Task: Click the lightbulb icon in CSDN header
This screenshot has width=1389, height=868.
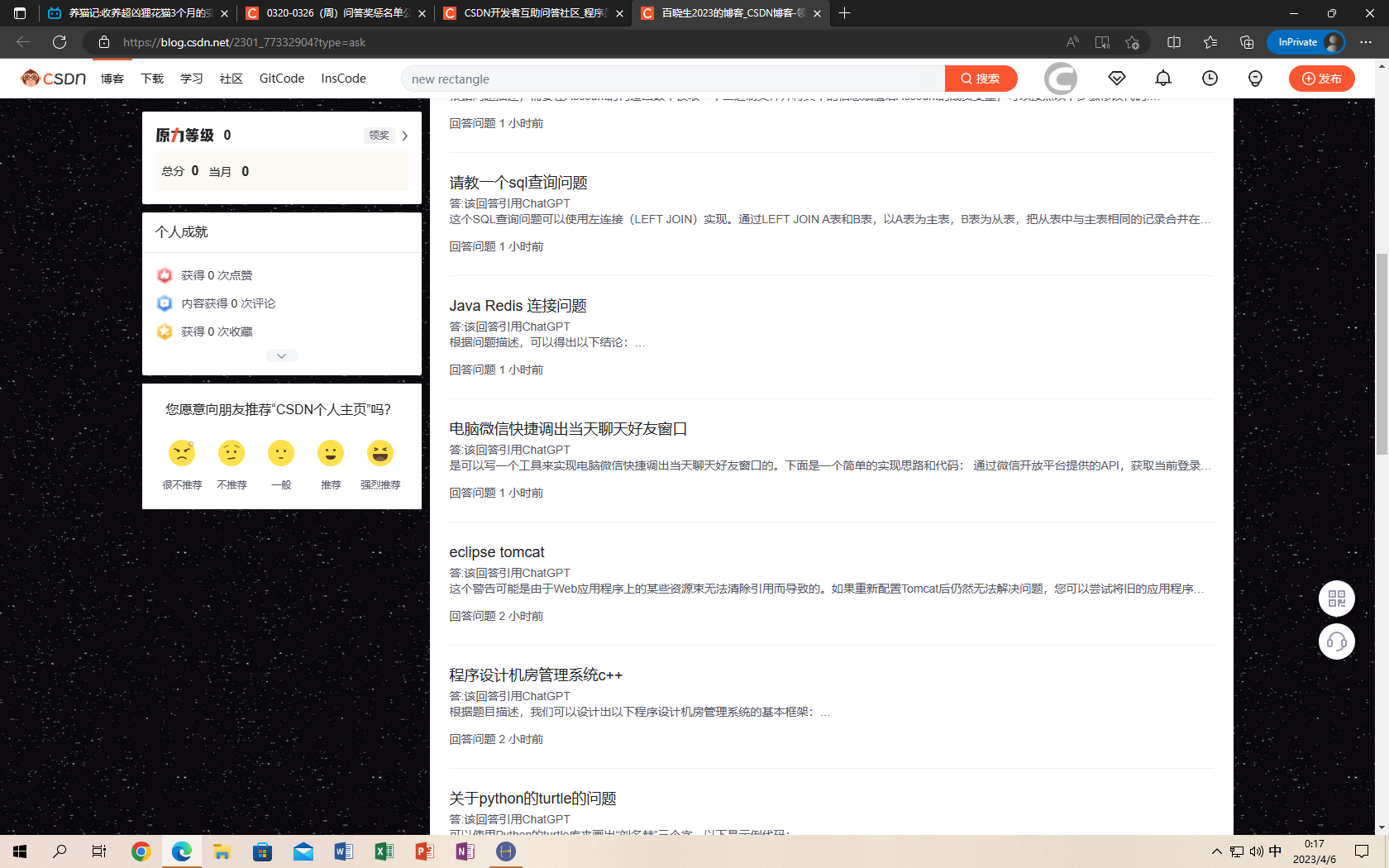Action: coord(1255,79)
